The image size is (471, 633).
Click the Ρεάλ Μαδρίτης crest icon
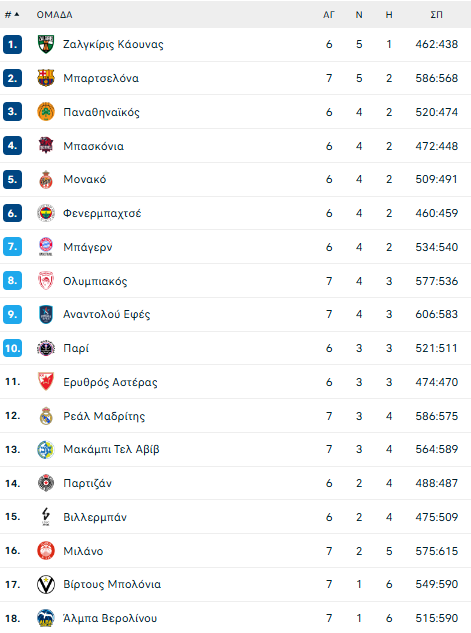[x=46, y=416]
